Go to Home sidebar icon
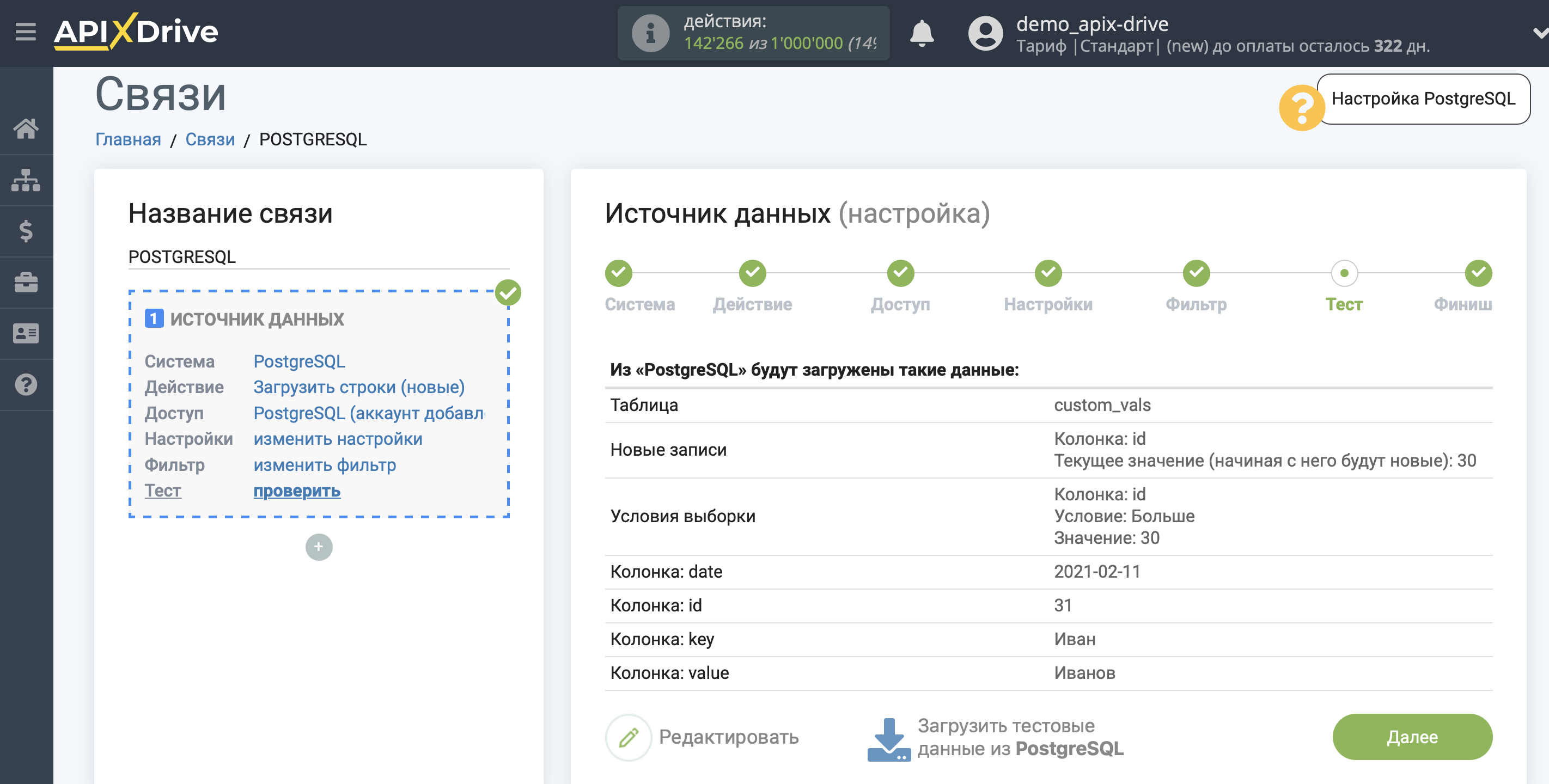Viewport: 1549px width, 784px height. pos(26,128)
